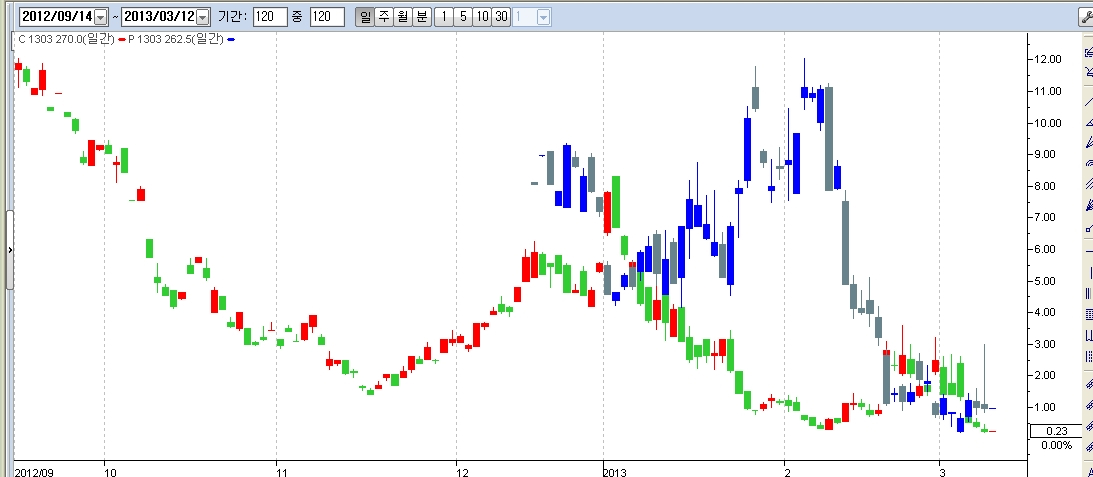Open the start date 2012/09/14 dropdown

(x=100, y=17)
